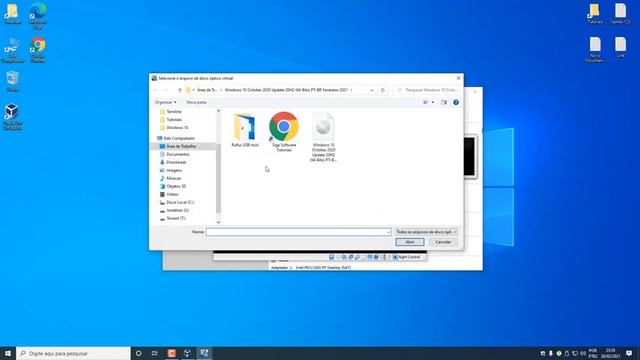640x360 pixels.
Task: Click the volume icon in system tray
Action: pos(583,353)
